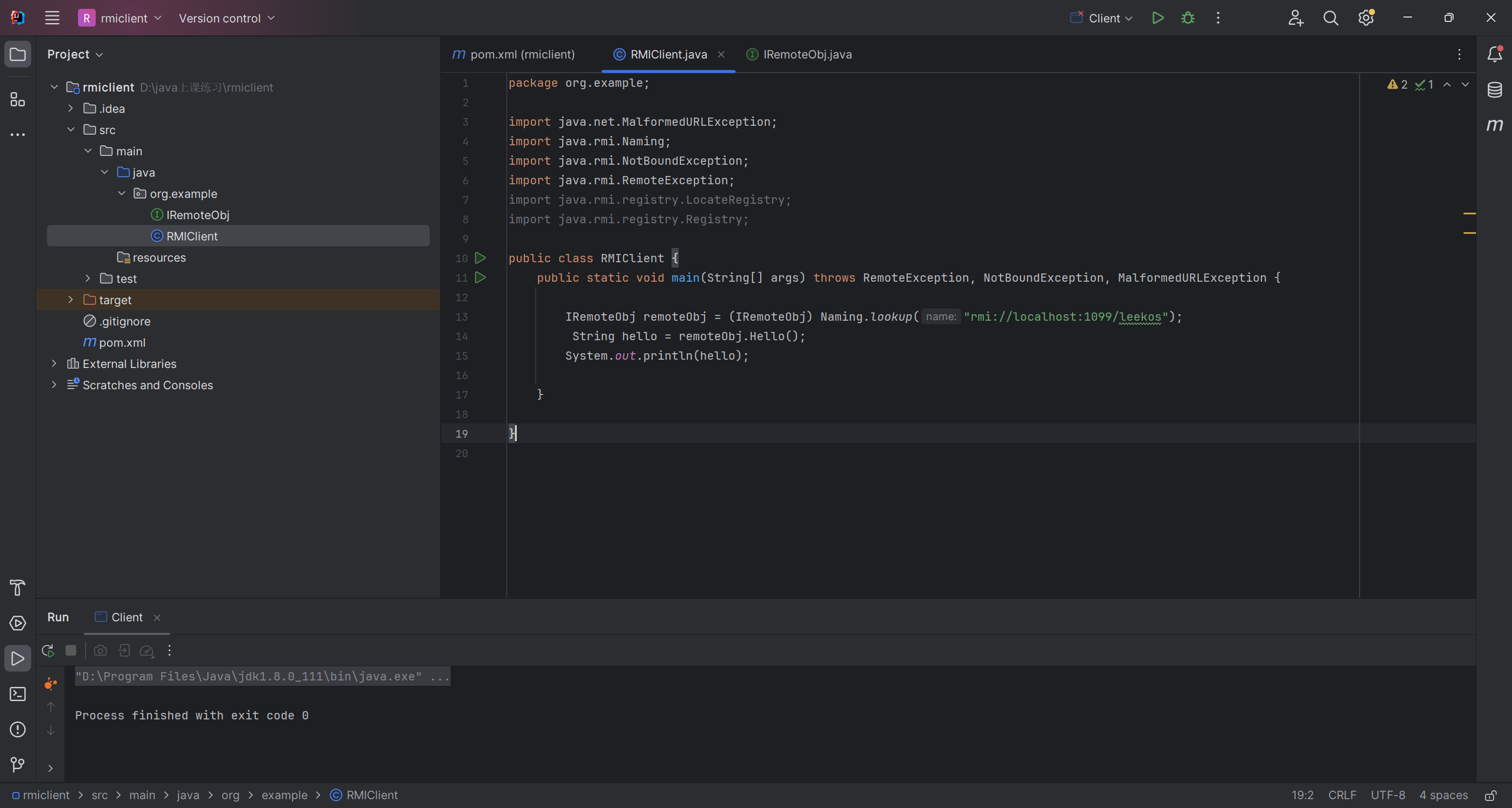
Task: Open the Structure tool window
Action: tap(18, 99)
